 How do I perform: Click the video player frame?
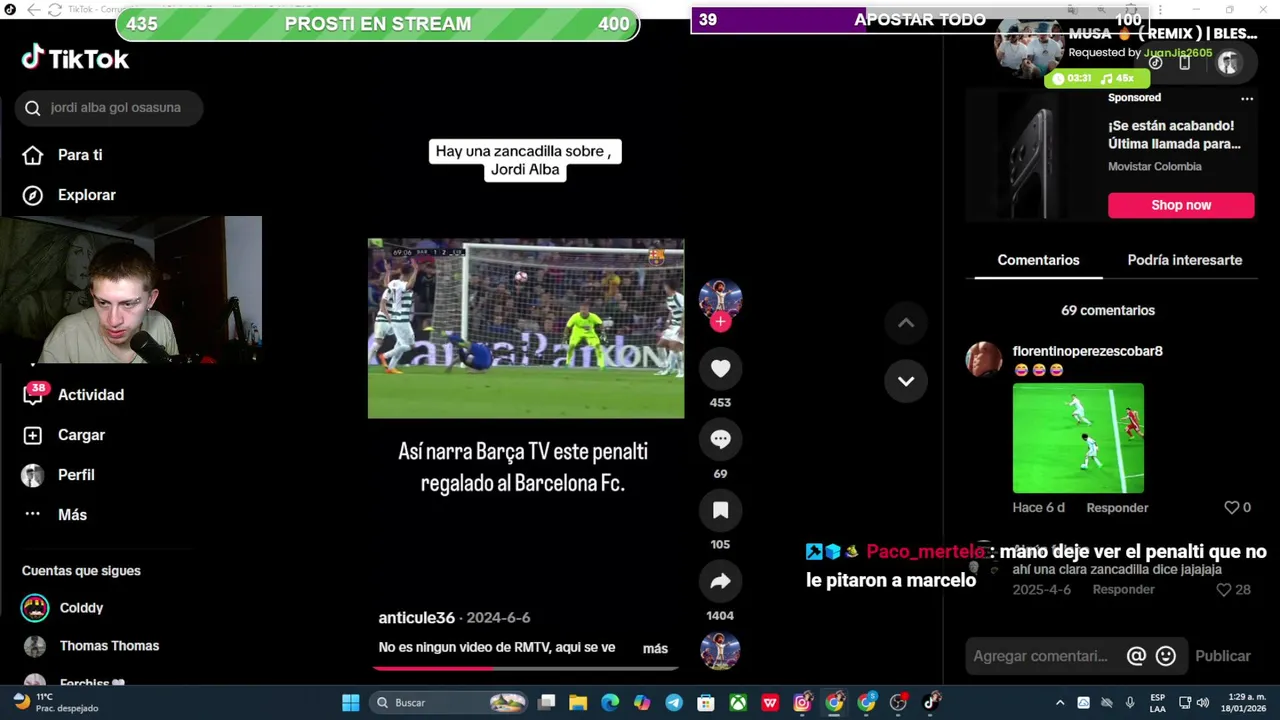click(x=526, y=328)
